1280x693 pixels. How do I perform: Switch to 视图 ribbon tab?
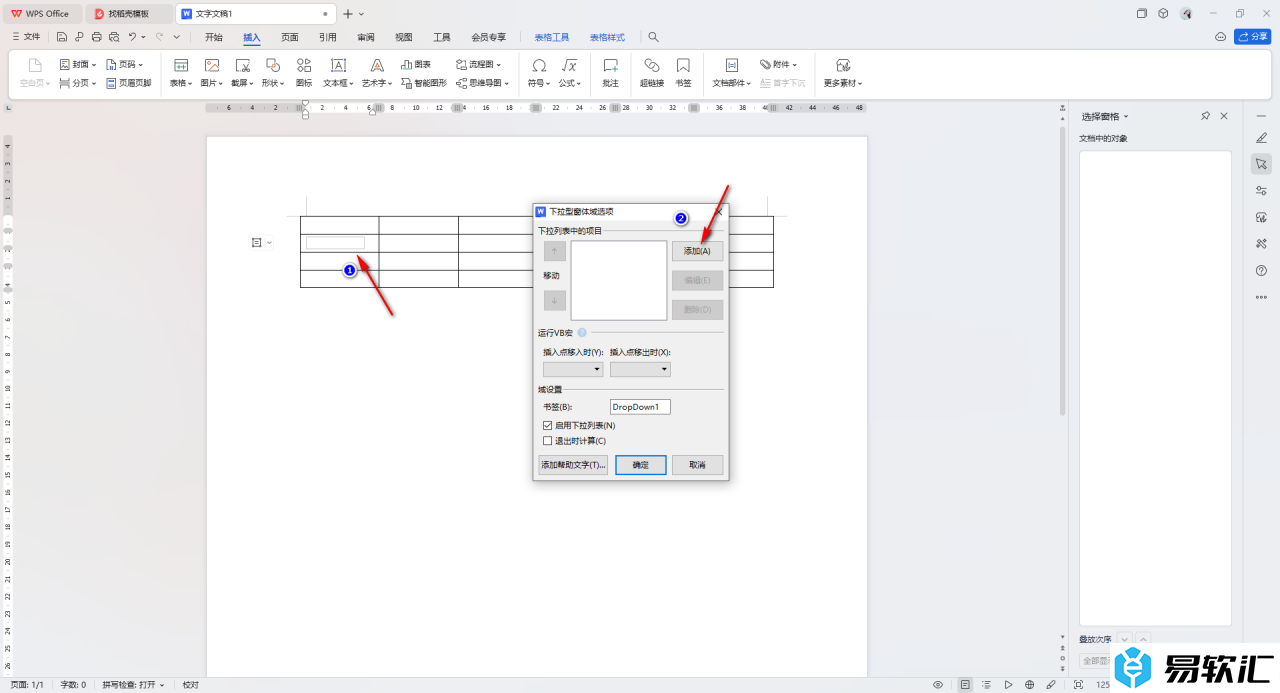tap(404, 37)
